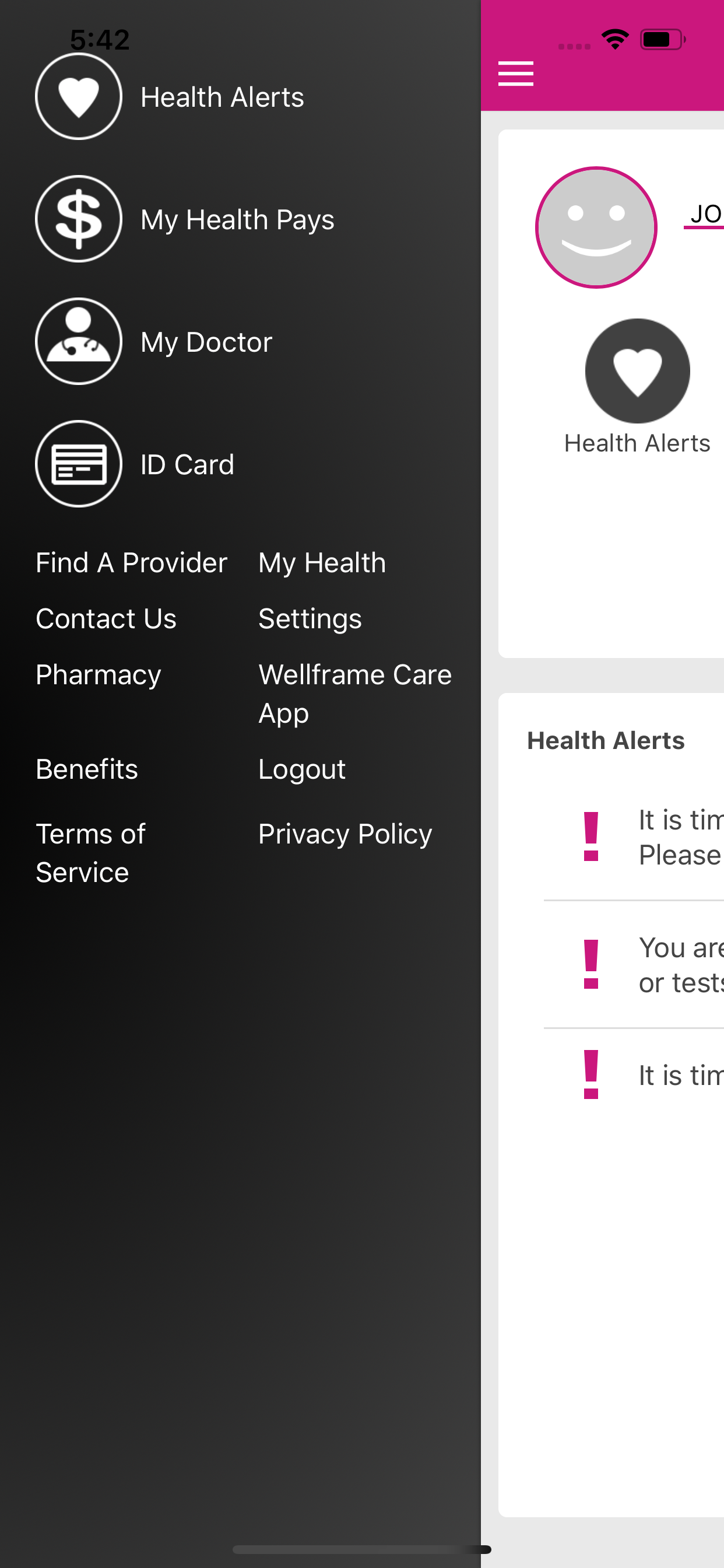Tap the dark Health Alerts heart button
This screenshot has width=724, height=1568.
(x=637, y=370)
